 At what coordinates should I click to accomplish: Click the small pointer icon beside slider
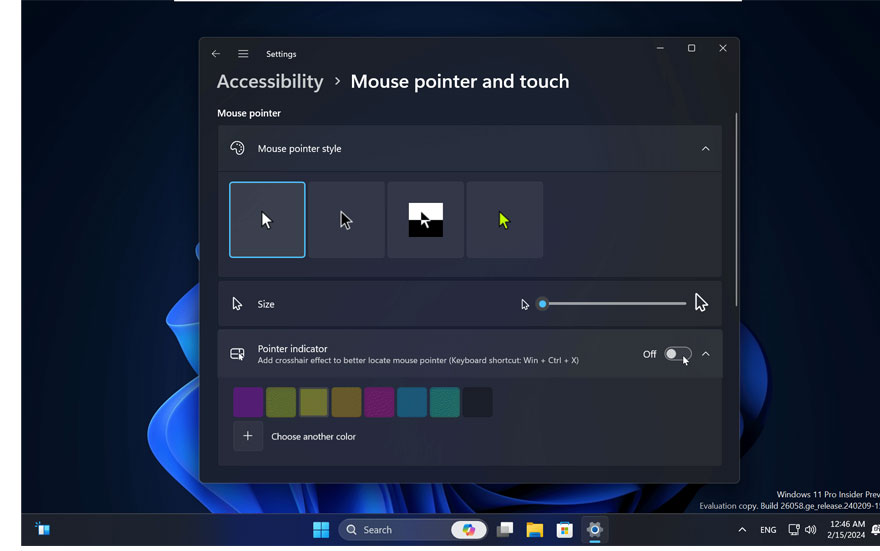(525, 305)
